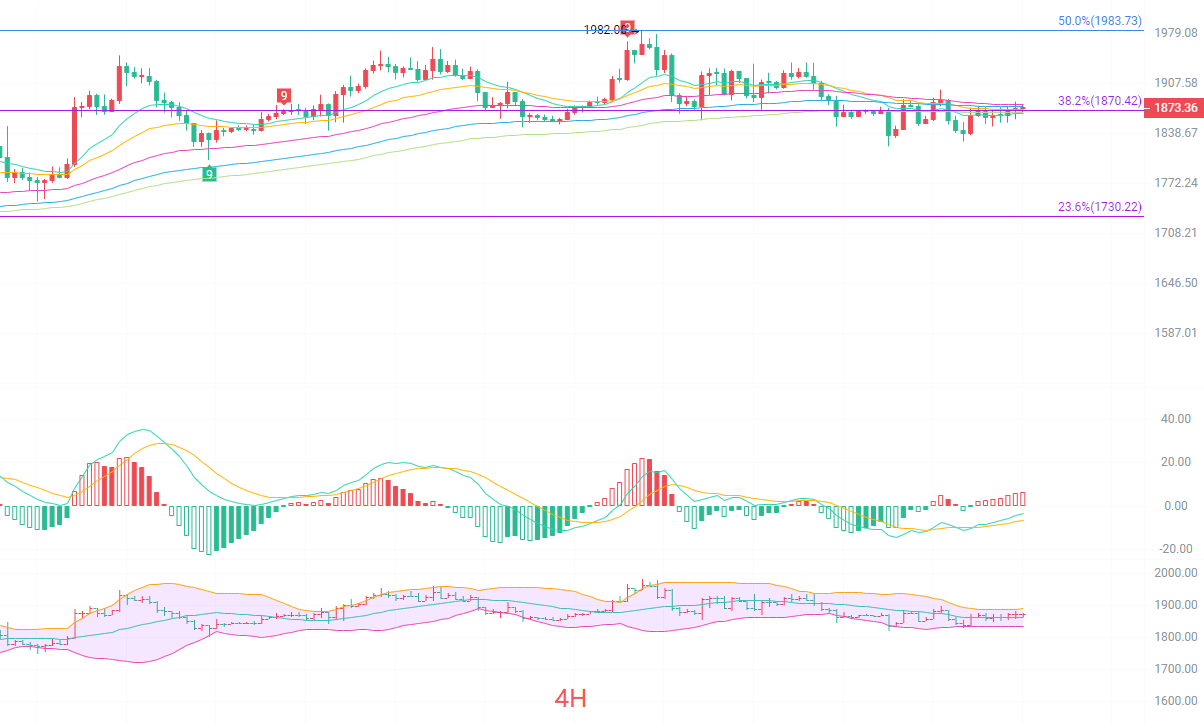Click the 1772.24 price axis label

pyautogui.click(x=1175, y=182)
